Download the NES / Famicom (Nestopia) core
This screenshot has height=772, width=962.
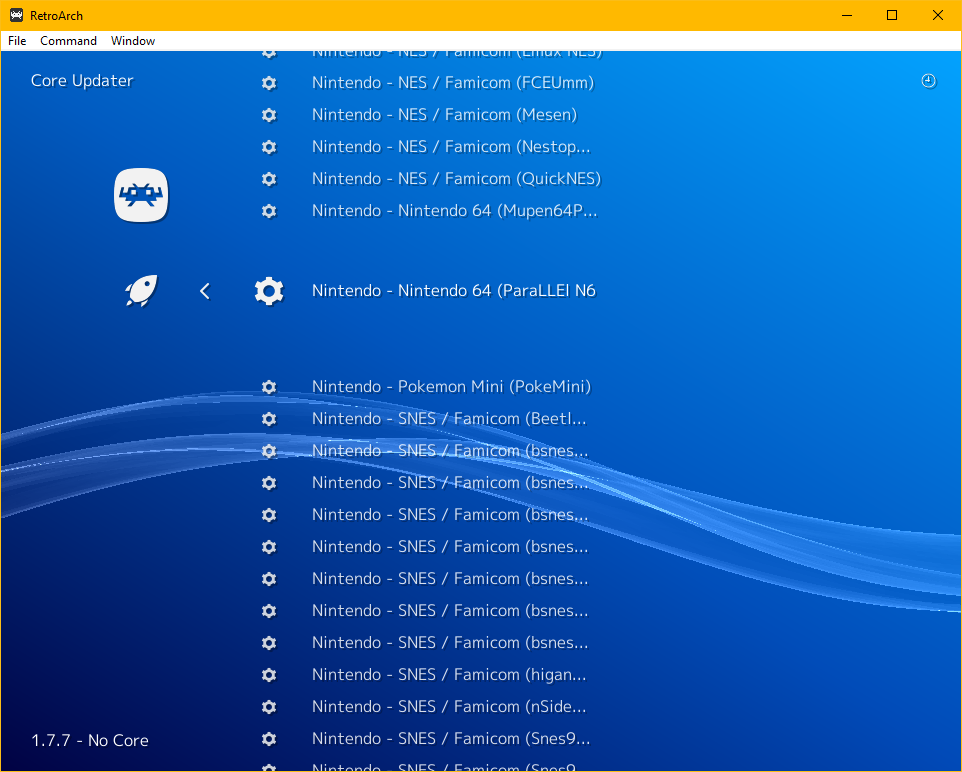coord(450,147)
